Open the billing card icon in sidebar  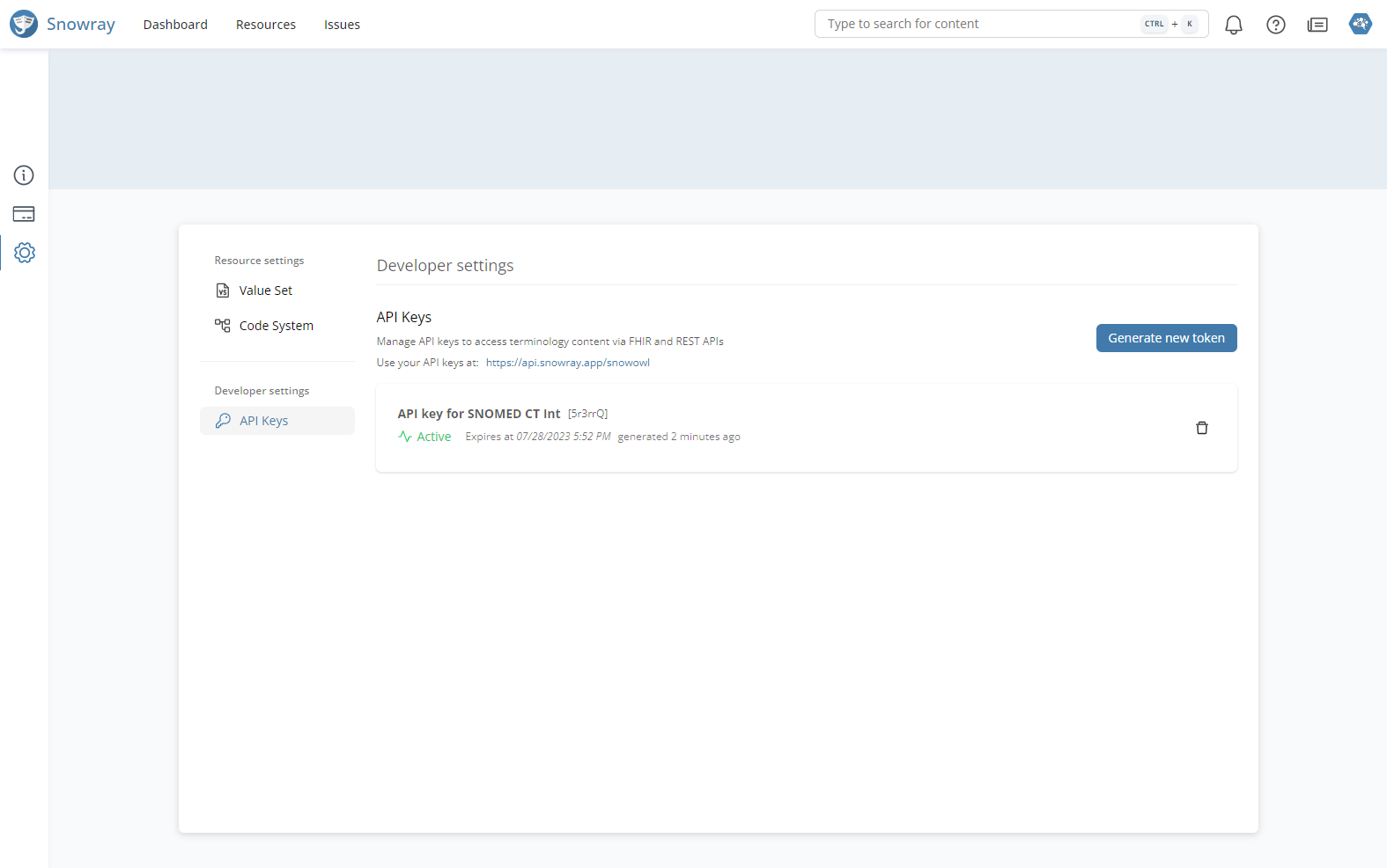coord(24,214)
